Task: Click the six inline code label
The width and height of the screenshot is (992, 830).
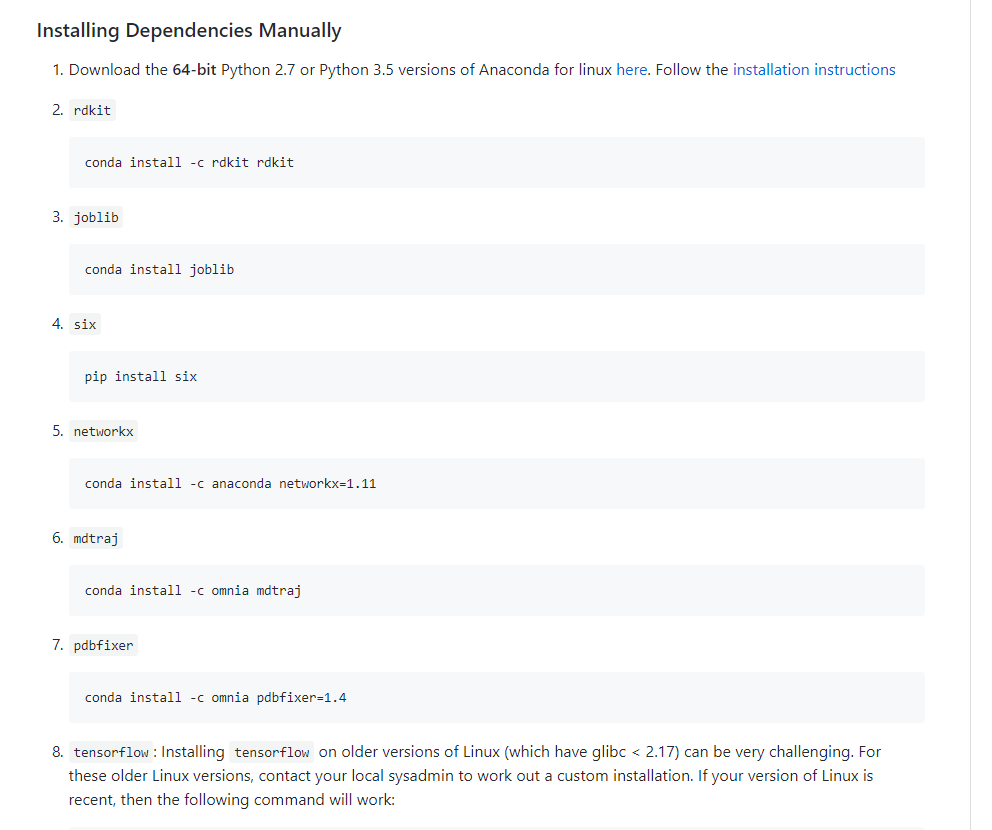Action: [85, 324]
